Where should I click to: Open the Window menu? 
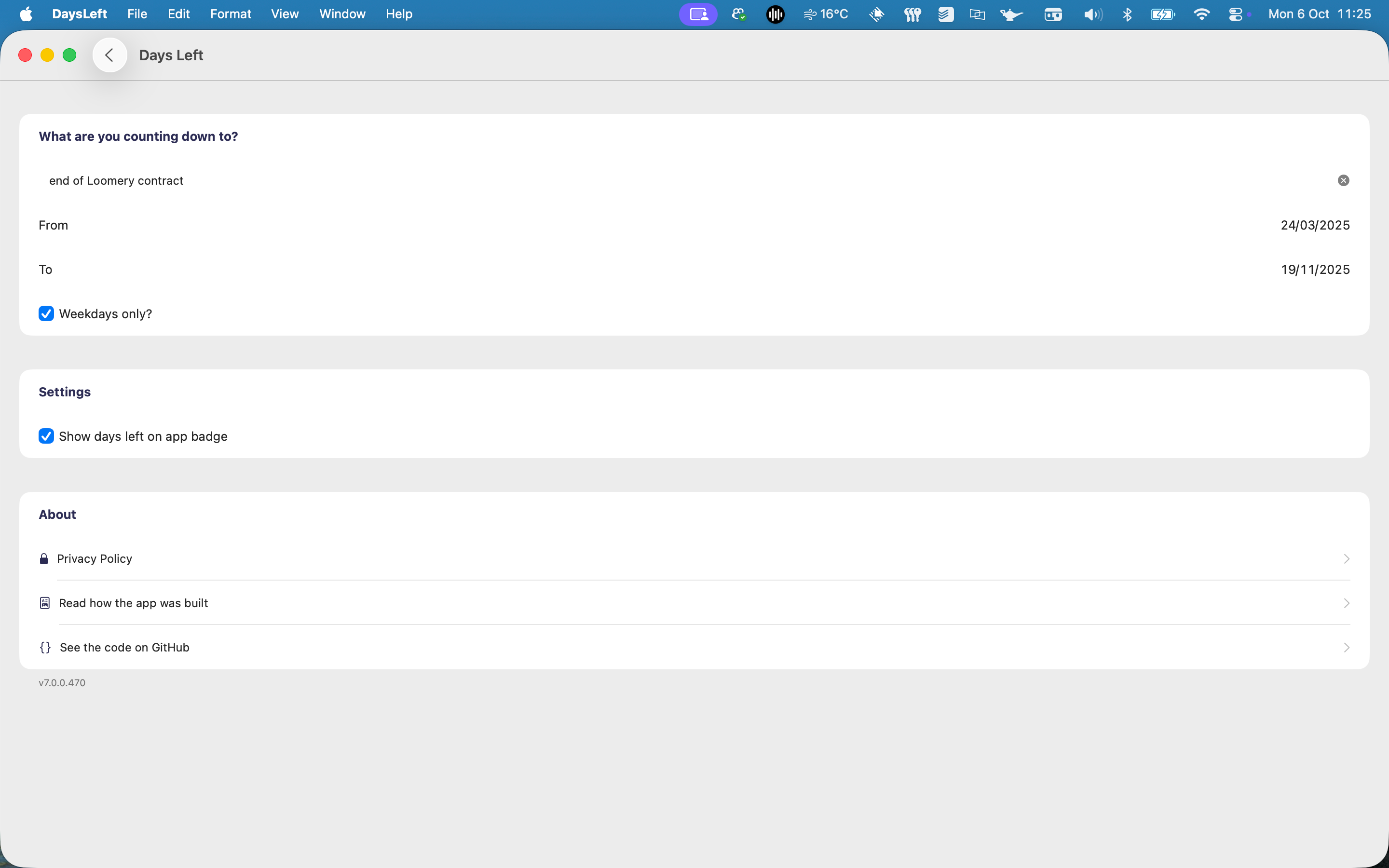tap(342, 14)
